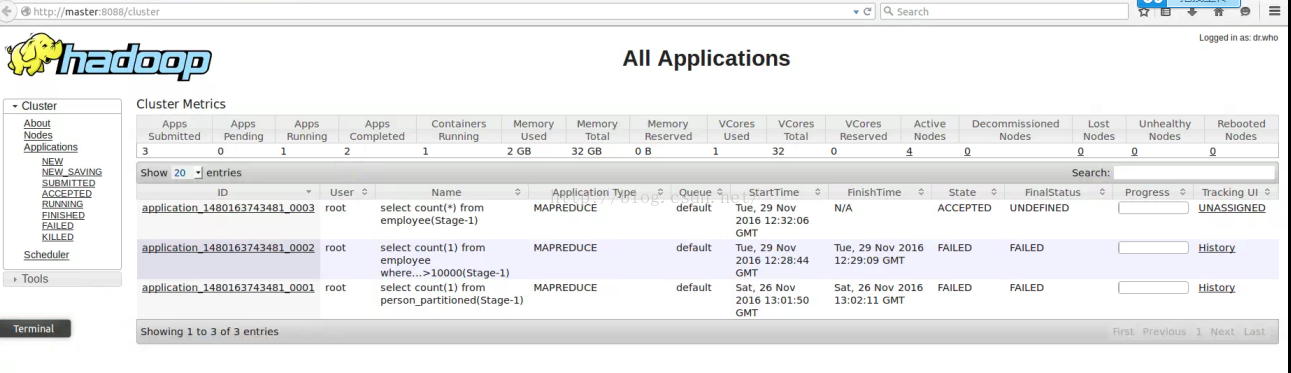Screen dimensions: 1291x373
Task: Open the hamburger menu icon
Action: click(x=1275, y=12)
